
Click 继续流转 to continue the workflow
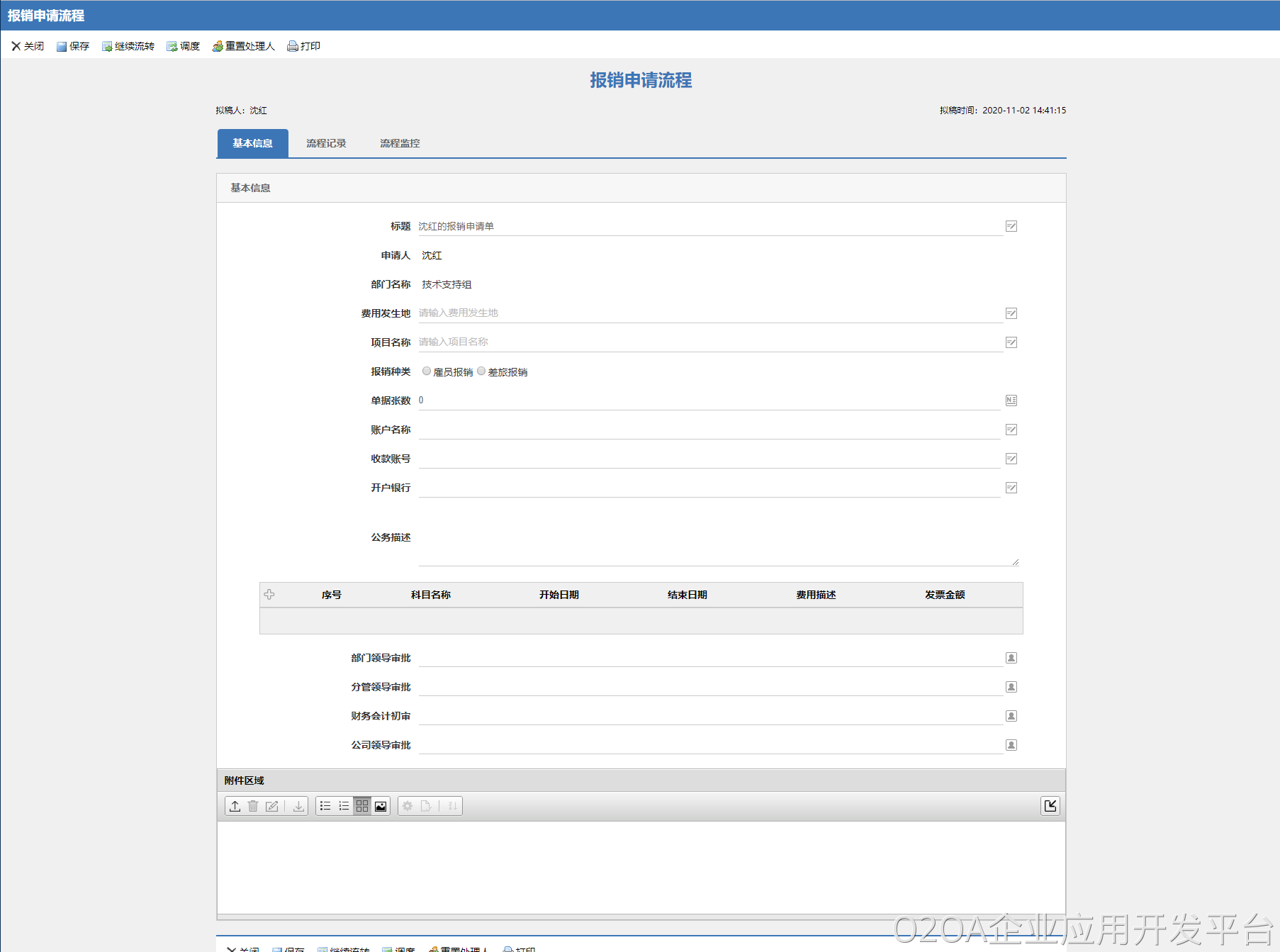[x=128, y=46]
